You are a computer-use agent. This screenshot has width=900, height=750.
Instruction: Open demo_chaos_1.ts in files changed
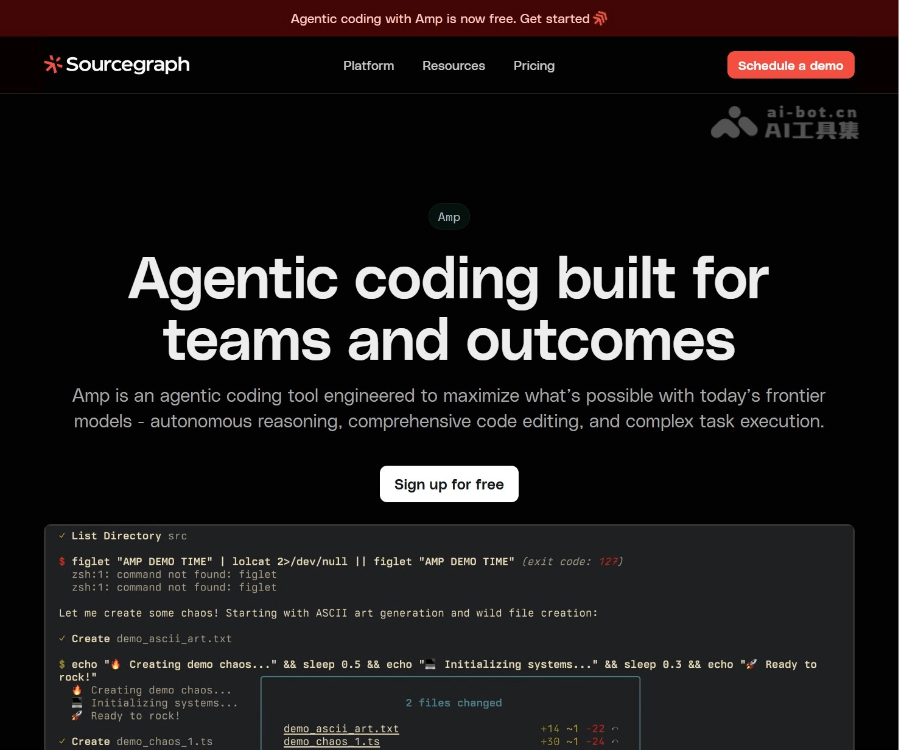tap(331, 742)
